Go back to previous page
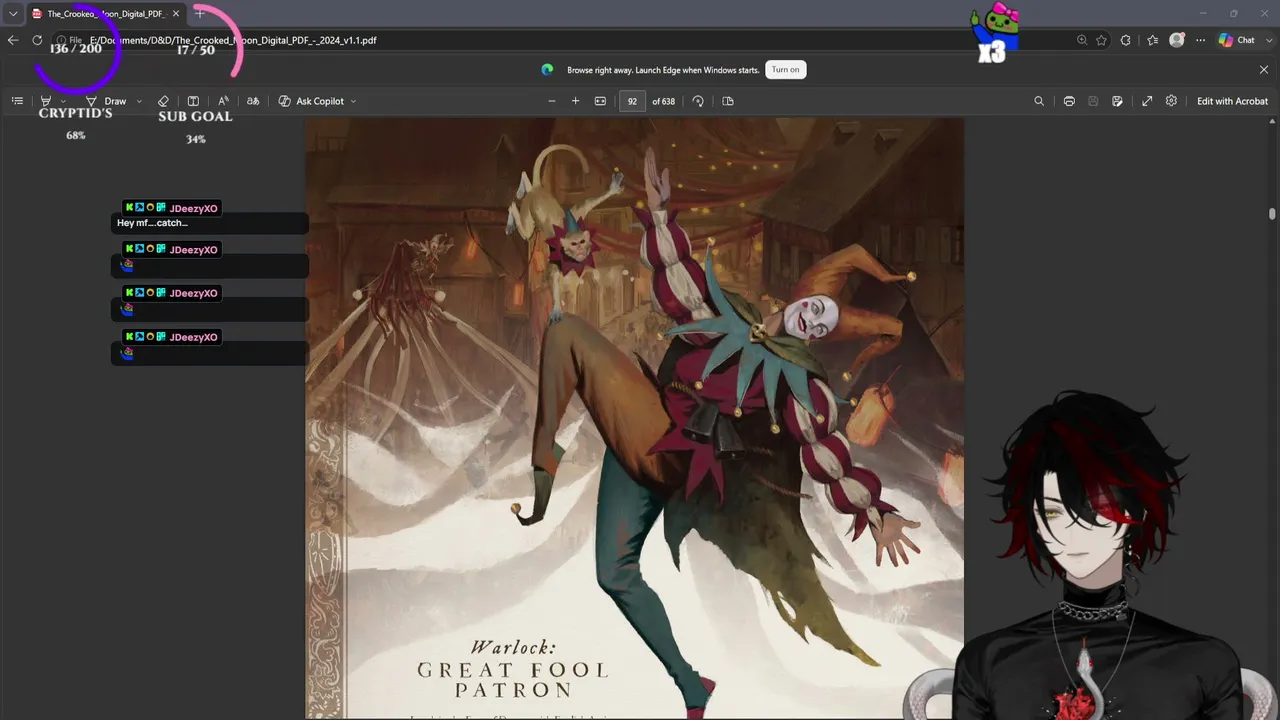1280x720 pixels. click(13, 40)
